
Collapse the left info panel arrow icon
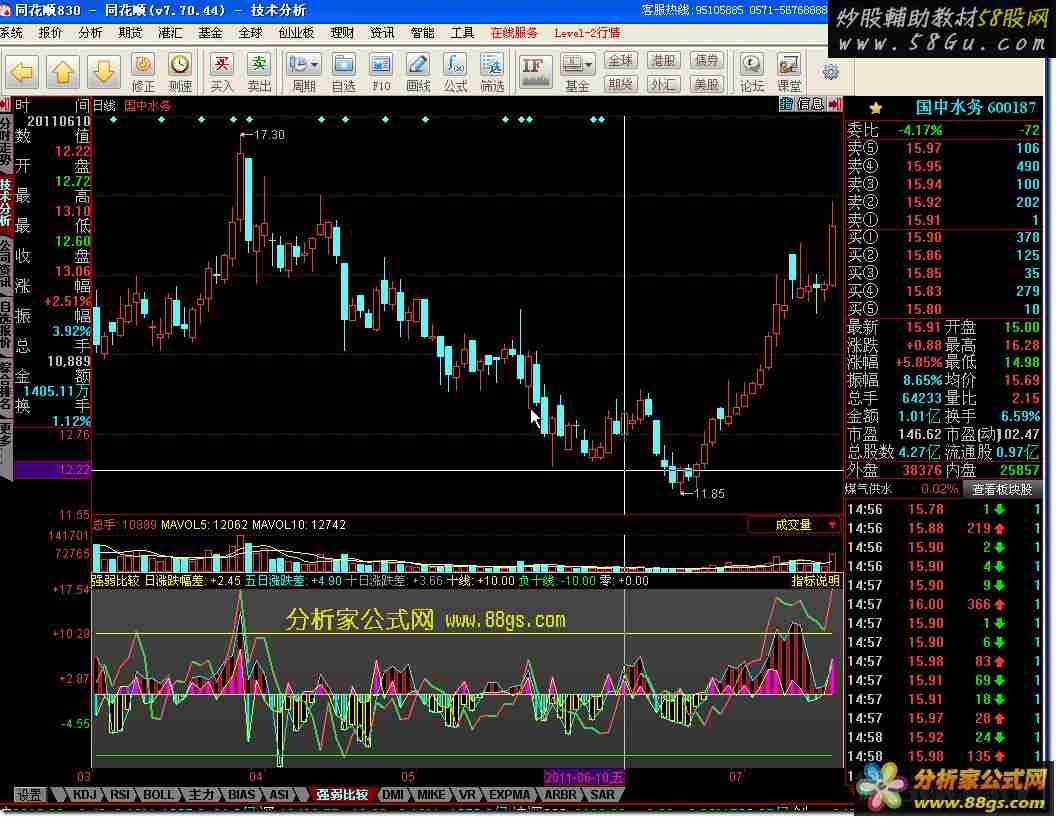tap(5, 104)
